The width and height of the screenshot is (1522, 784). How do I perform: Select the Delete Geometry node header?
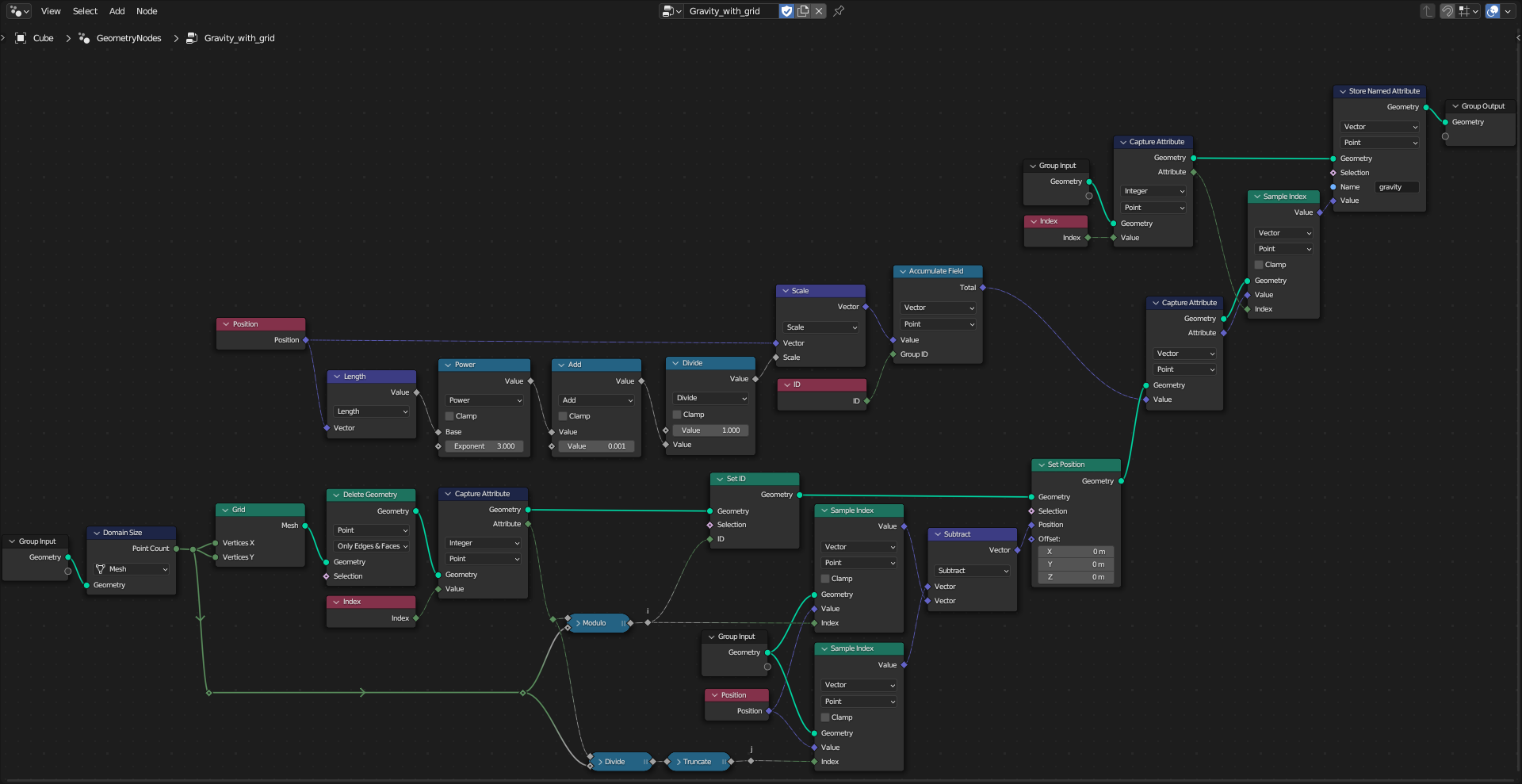(371, 495)
